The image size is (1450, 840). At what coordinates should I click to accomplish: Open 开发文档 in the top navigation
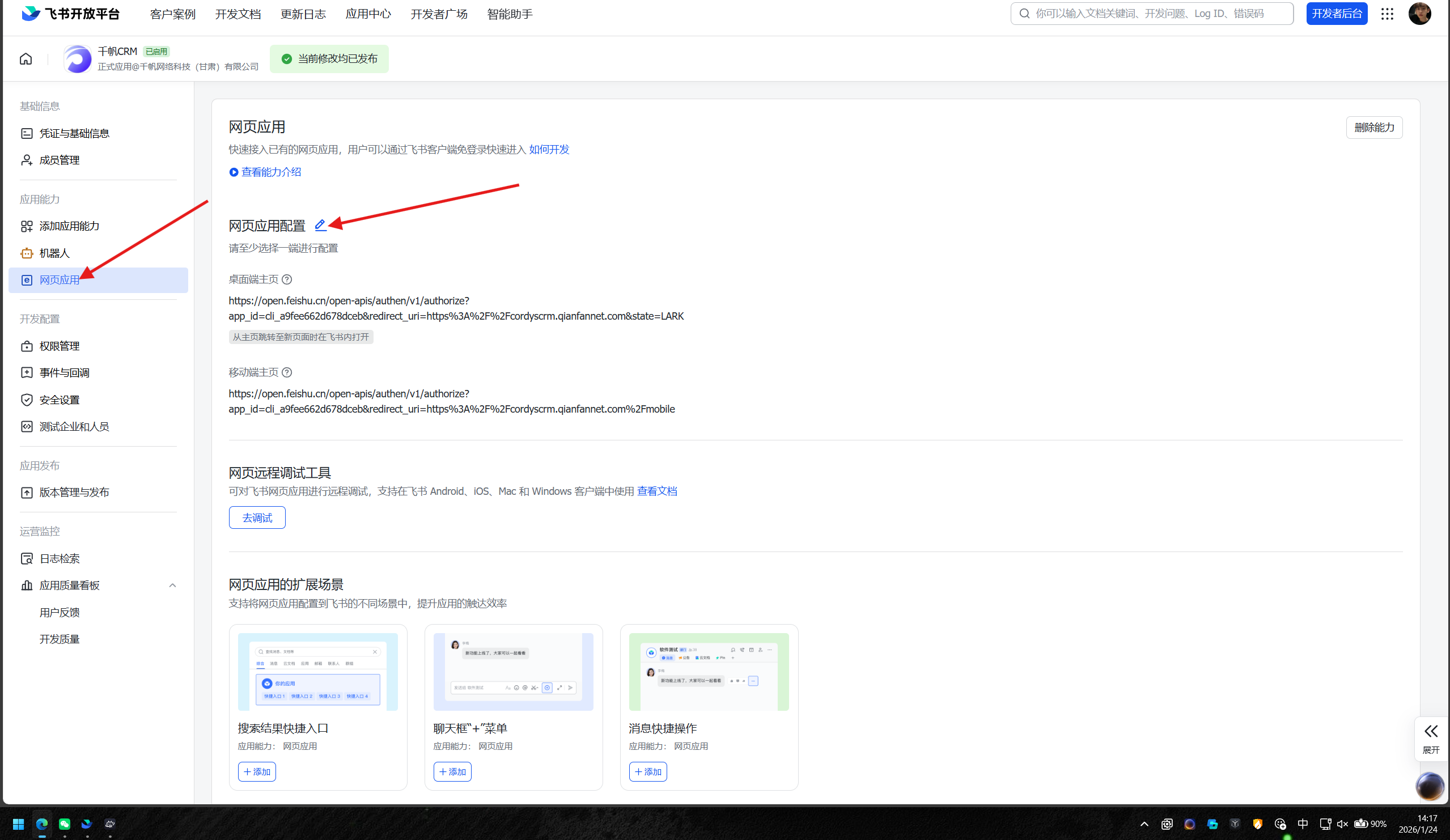pos(238,14)
